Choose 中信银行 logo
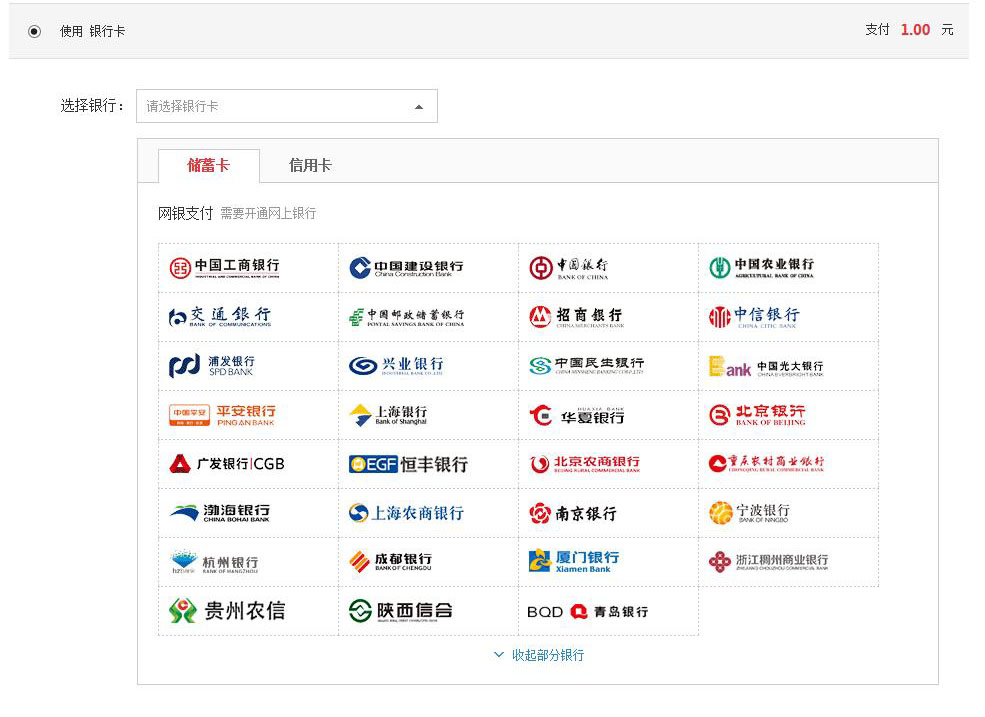This screenshot has width=985, height=717. tap(754, 317)
